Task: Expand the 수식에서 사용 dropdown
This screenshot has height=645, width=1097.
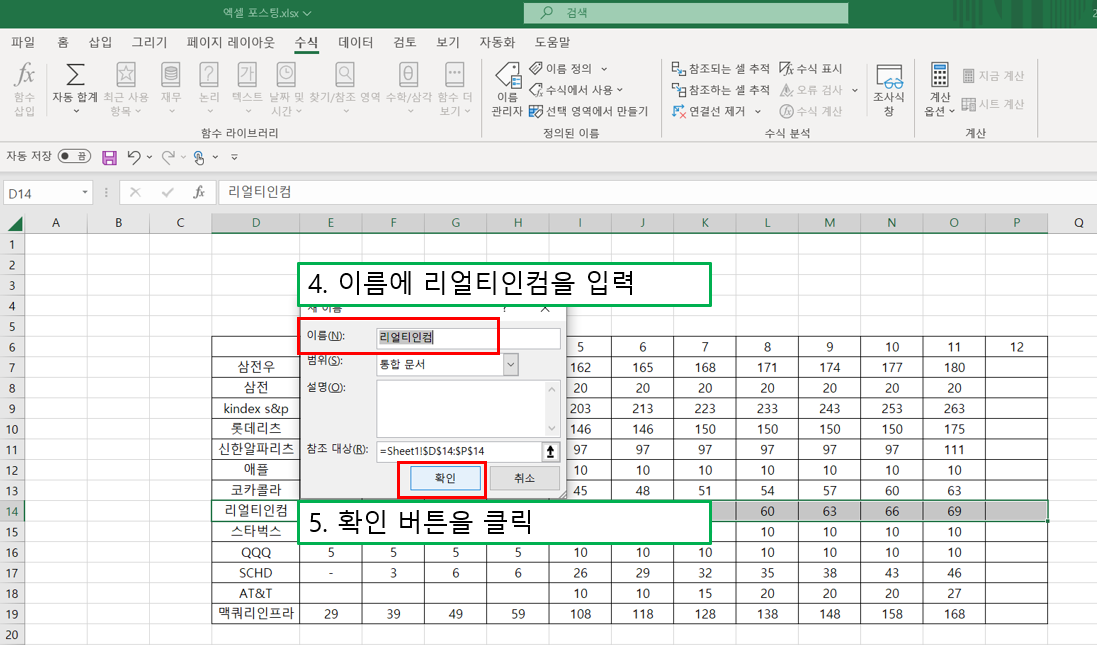Action: pyautogui.click(x=620, y=90)
